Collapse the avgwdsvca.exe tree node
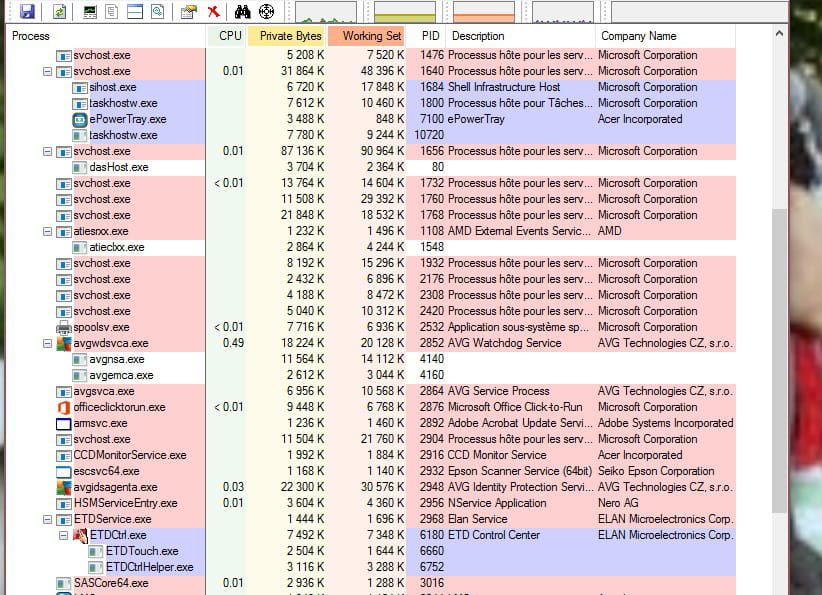 [x=47, y=343]
